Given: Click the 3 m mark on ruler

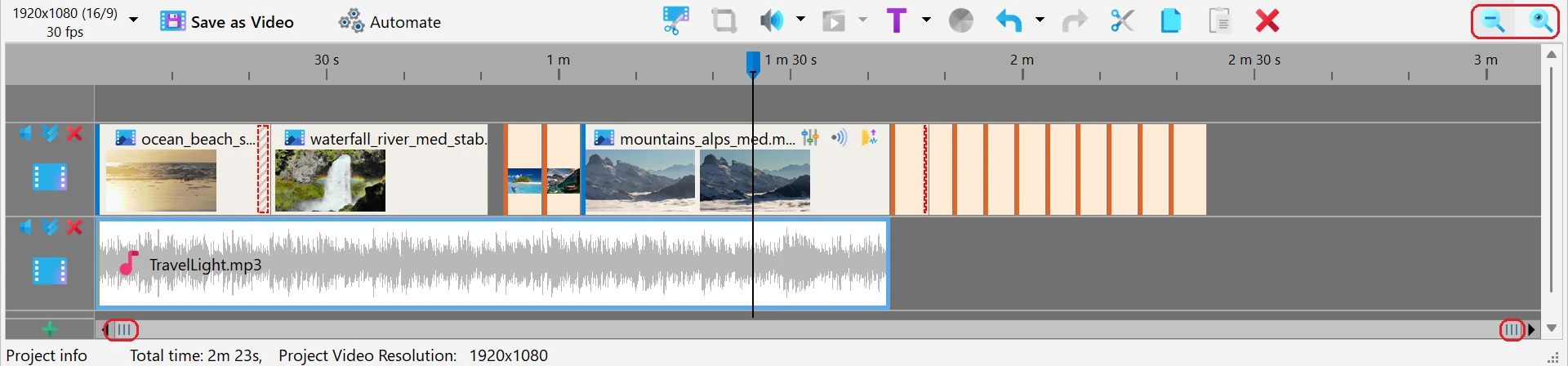Looking at the screenshot, I should [x=1486, y=60].
